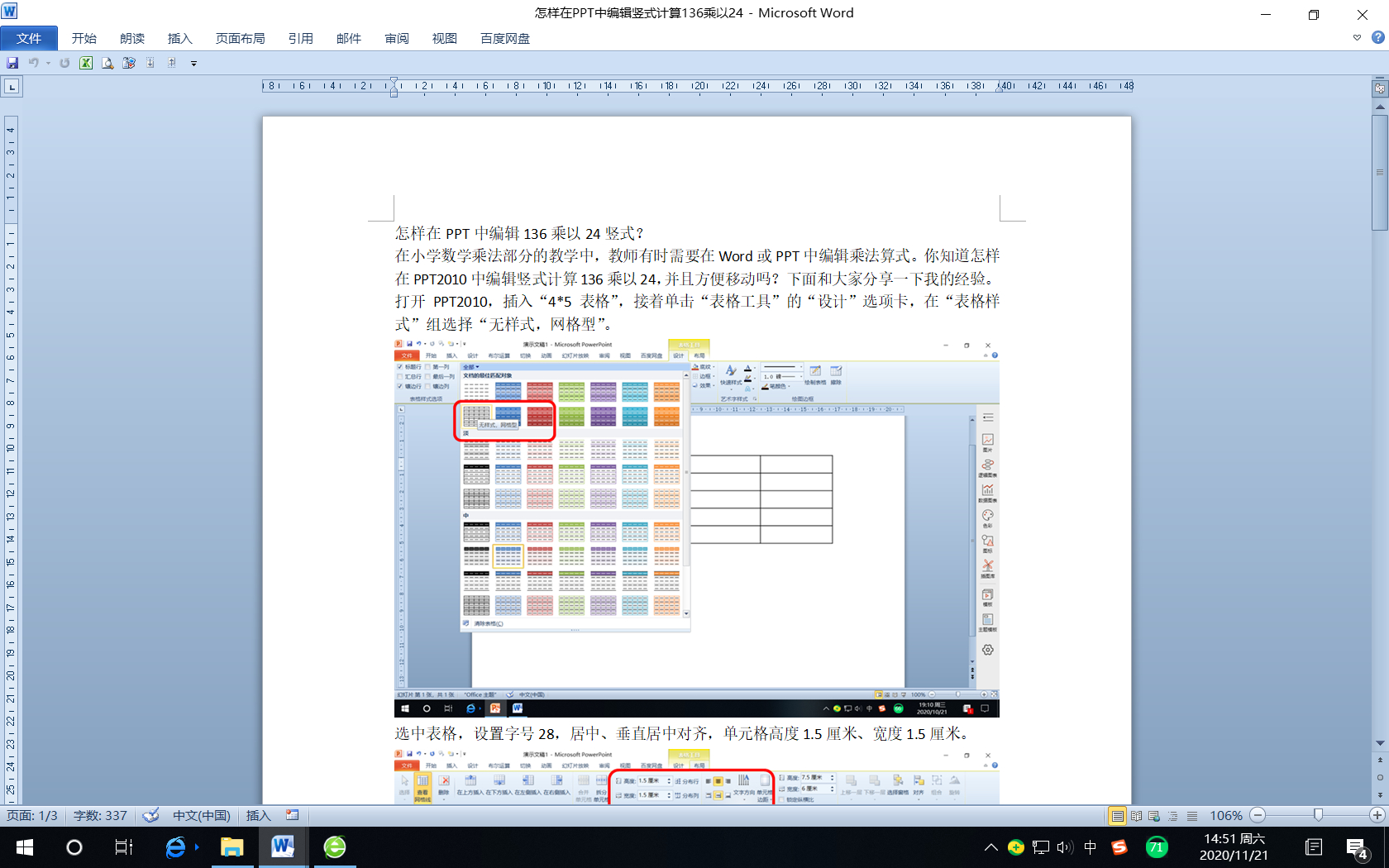Viewport: 1389px width, 868px height.
Task: Launch Internet Explorer from the taskbar
Action: pos(176,847)
